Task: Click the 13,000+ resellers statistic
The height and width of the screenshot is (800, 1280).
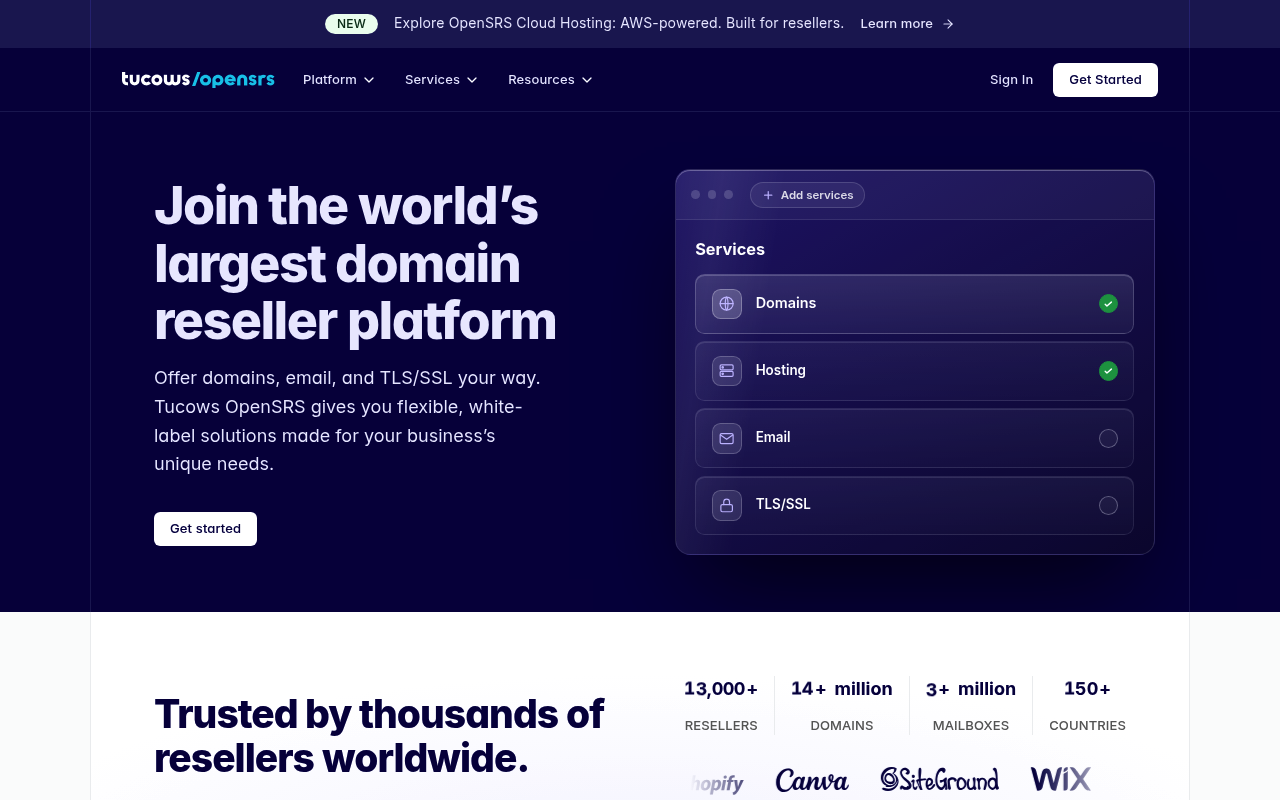Action: click(721, 705)
